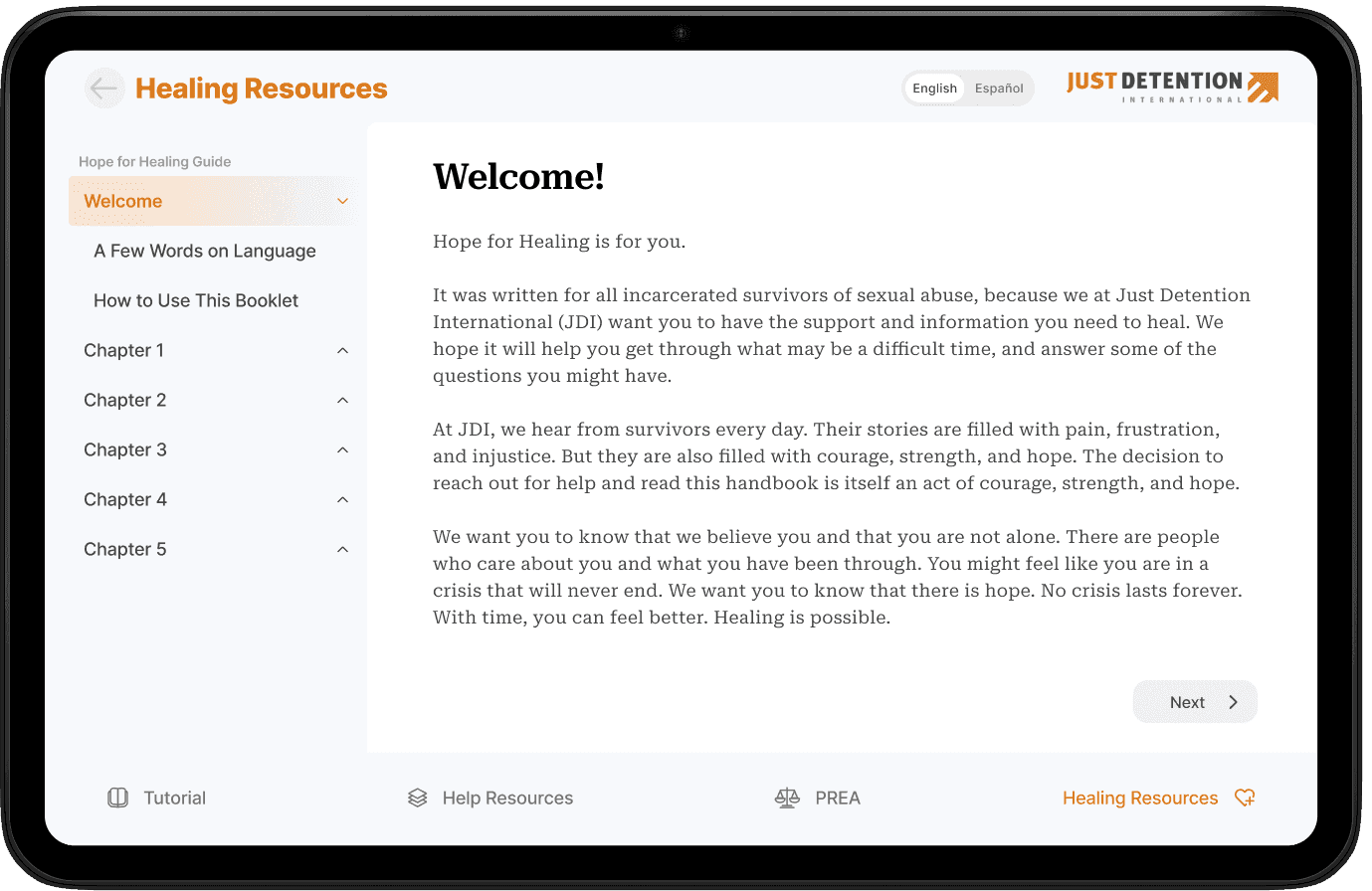
Task: Open the Help Resources tab
Action: [490, 798]
